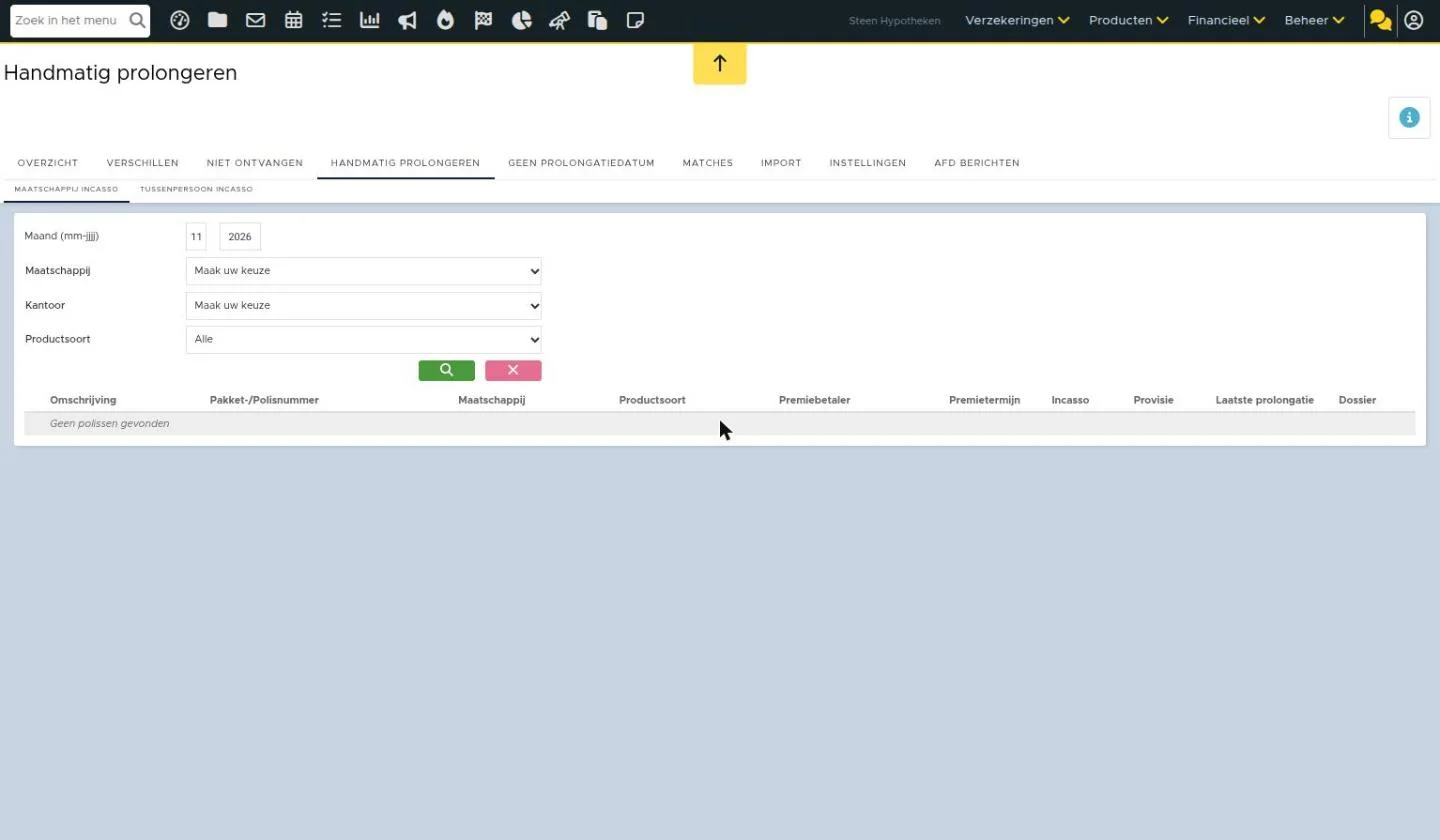Select the Maatschappij incasso sub-tab

pos(66,189)
